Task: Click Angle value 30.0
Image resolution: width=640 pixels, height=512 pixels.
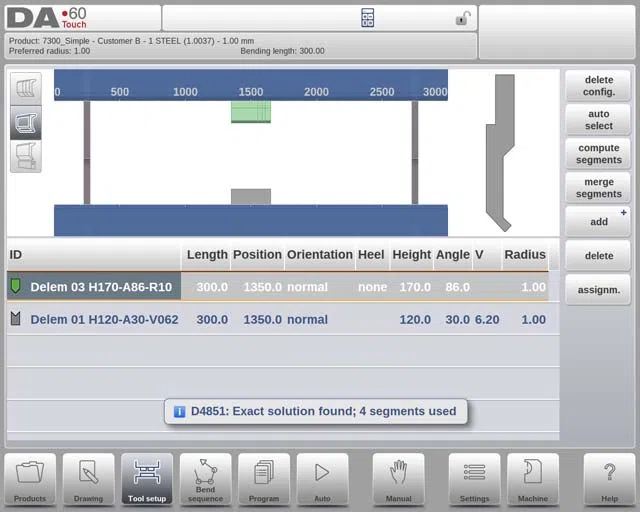Action: coord(458,319)
